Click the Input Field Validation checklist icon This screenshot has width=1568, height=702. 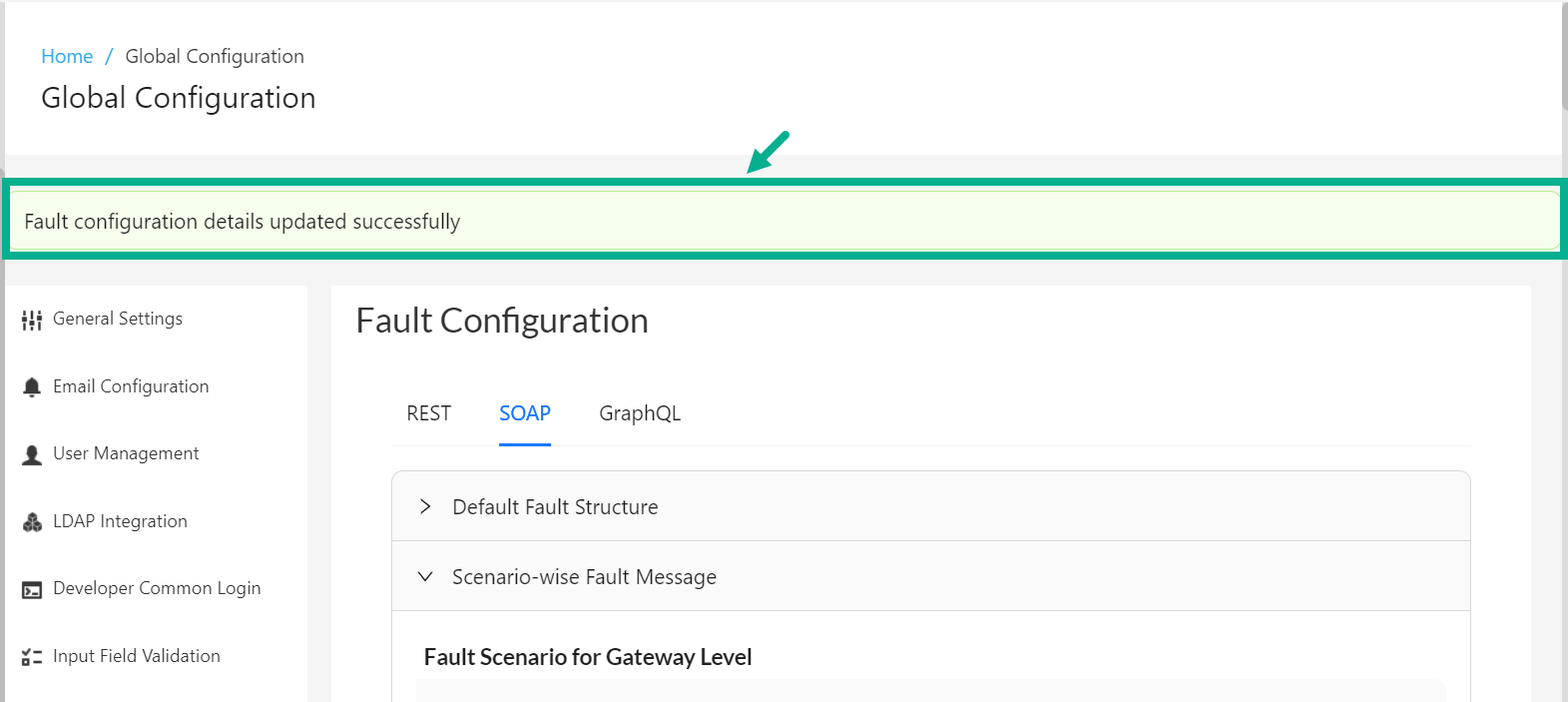click(31, 656)
